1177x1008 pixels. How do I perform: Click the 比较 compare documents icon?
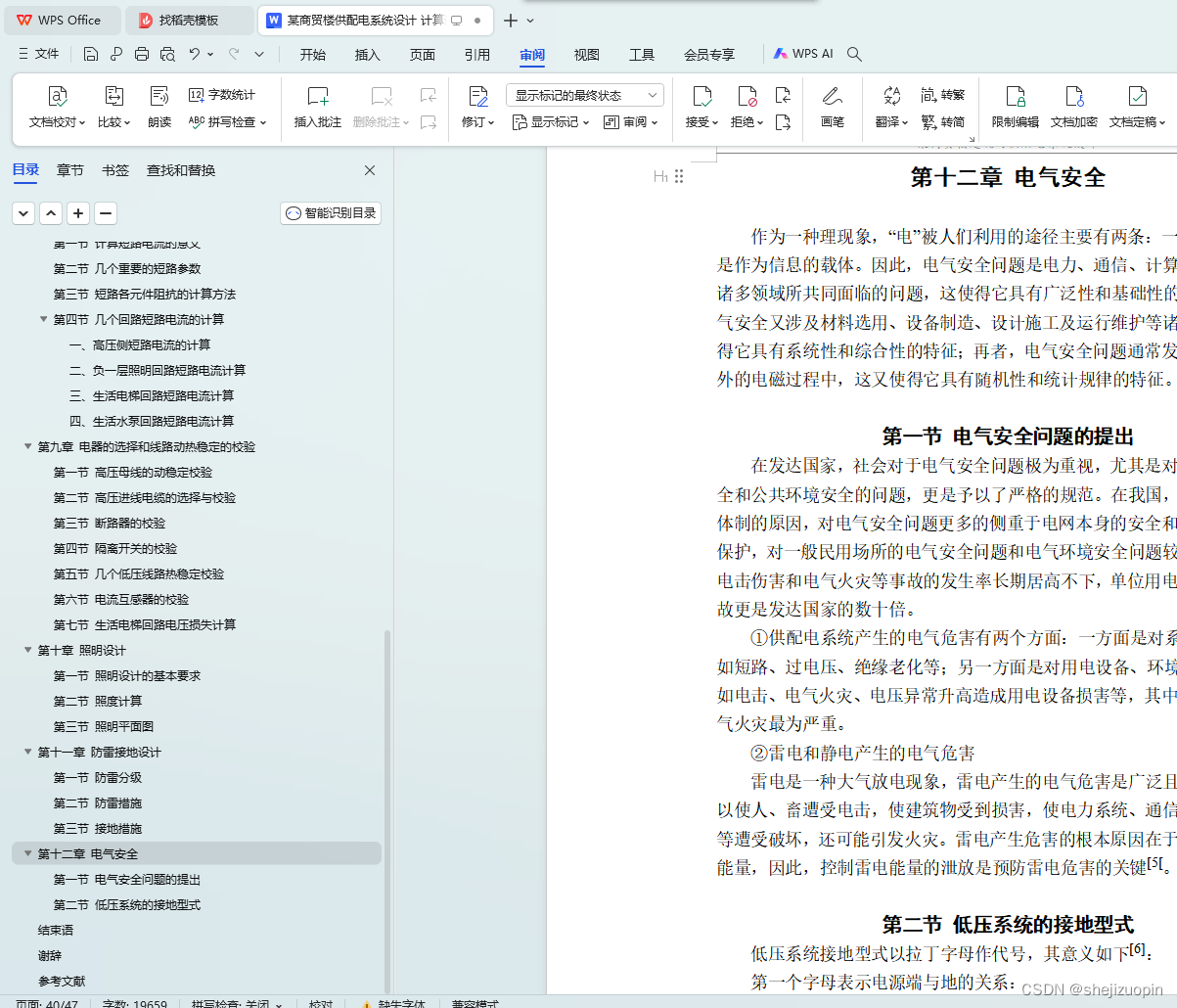coord(114,96)
